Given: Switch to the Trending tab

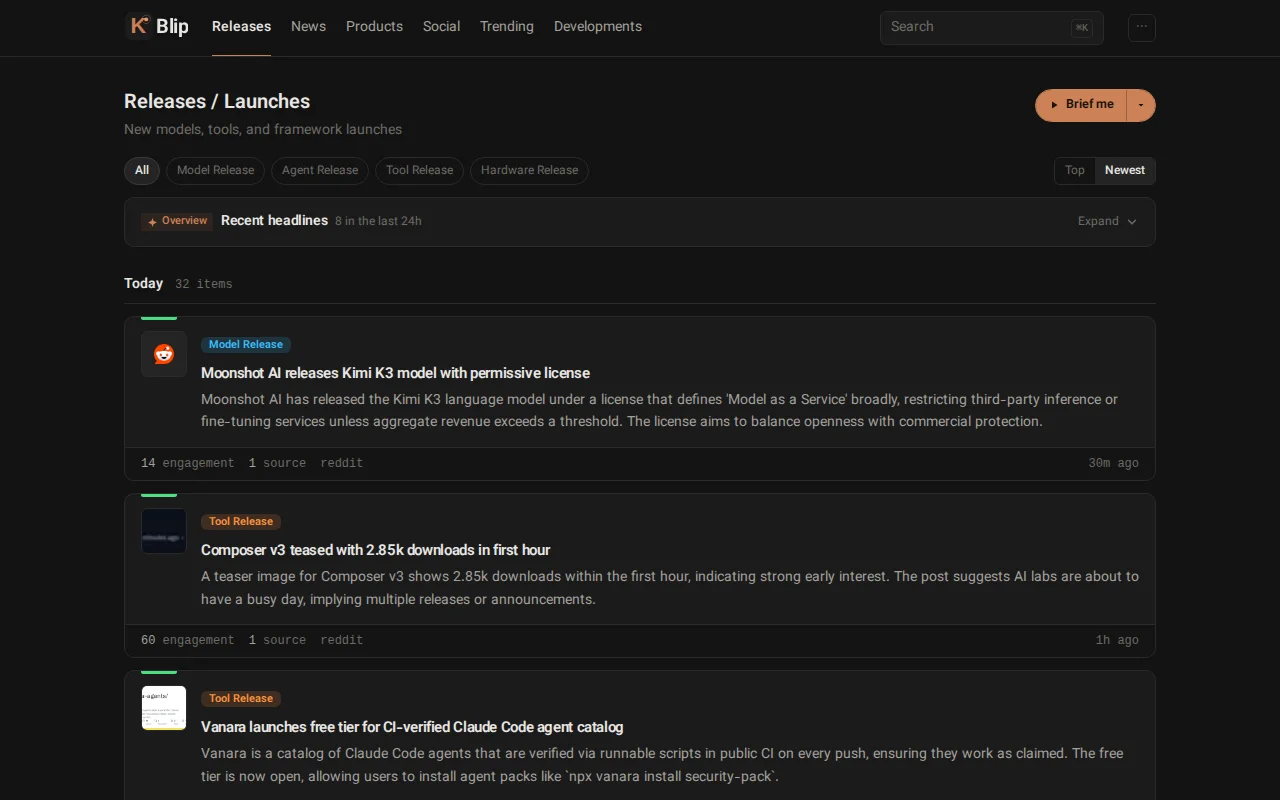Looking at the screenshot, I should pos(506,27).
